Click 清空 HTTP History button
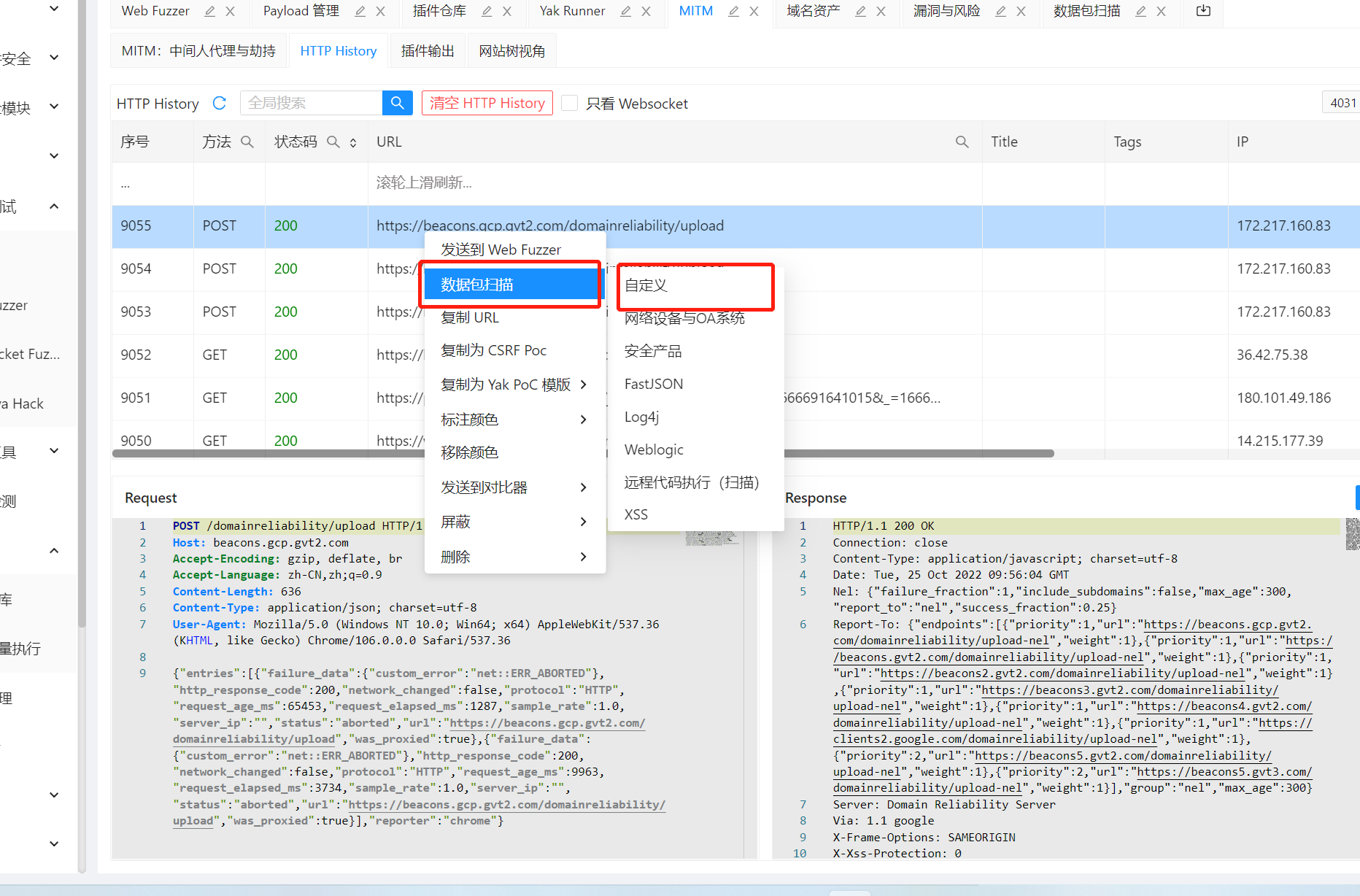The height and width of the screenshot is (896, 1360). 487,103
